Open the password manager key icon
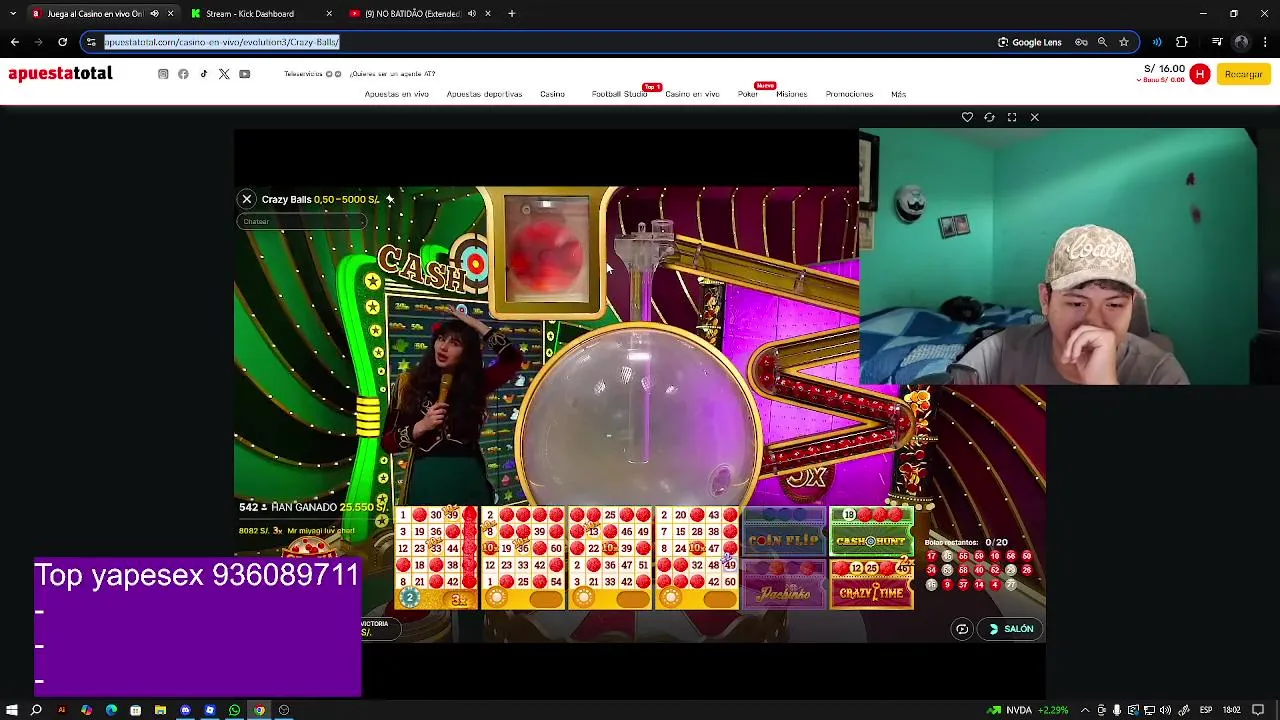1280x720 pixels. pos(1081,42)
